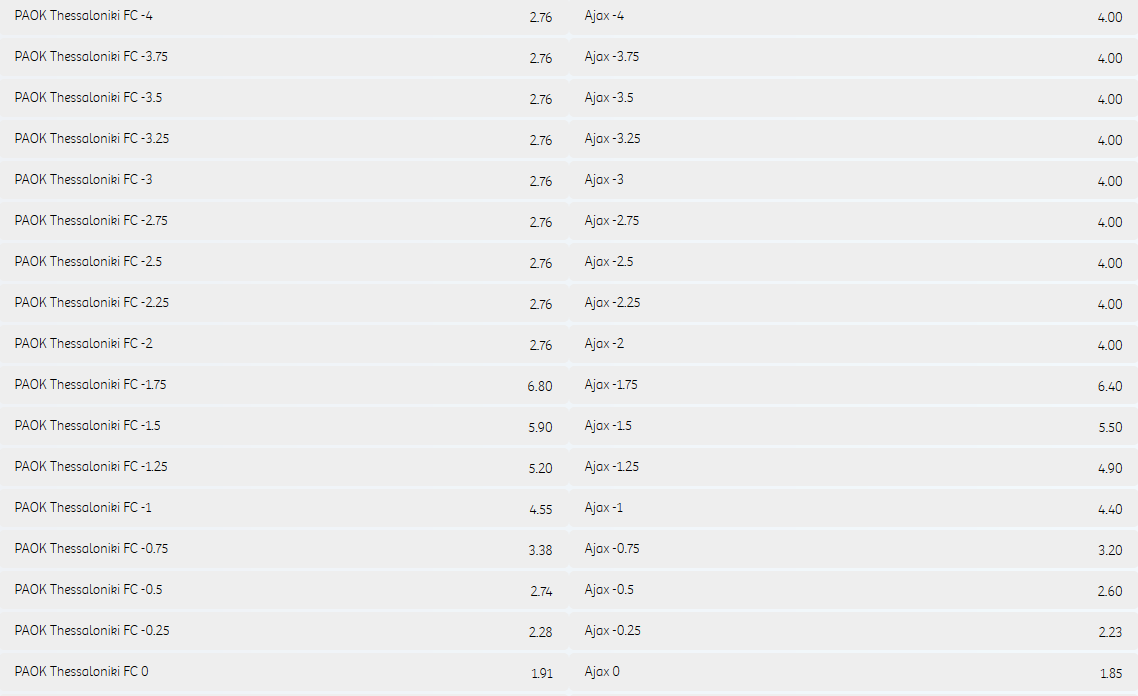Select PAOK Thessaloniki FC -4 odds 2.76
The image size is (1138, 696).
click(x=284, y=17)
